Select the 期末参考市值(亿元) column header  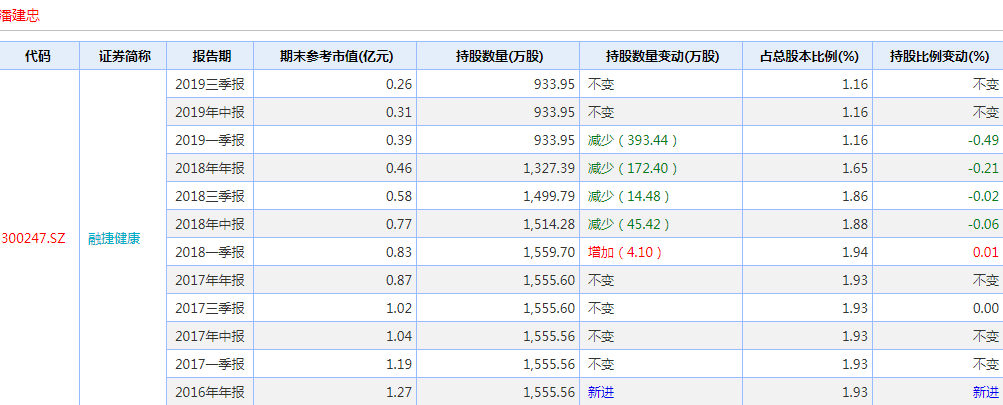[x=335, y=56]
